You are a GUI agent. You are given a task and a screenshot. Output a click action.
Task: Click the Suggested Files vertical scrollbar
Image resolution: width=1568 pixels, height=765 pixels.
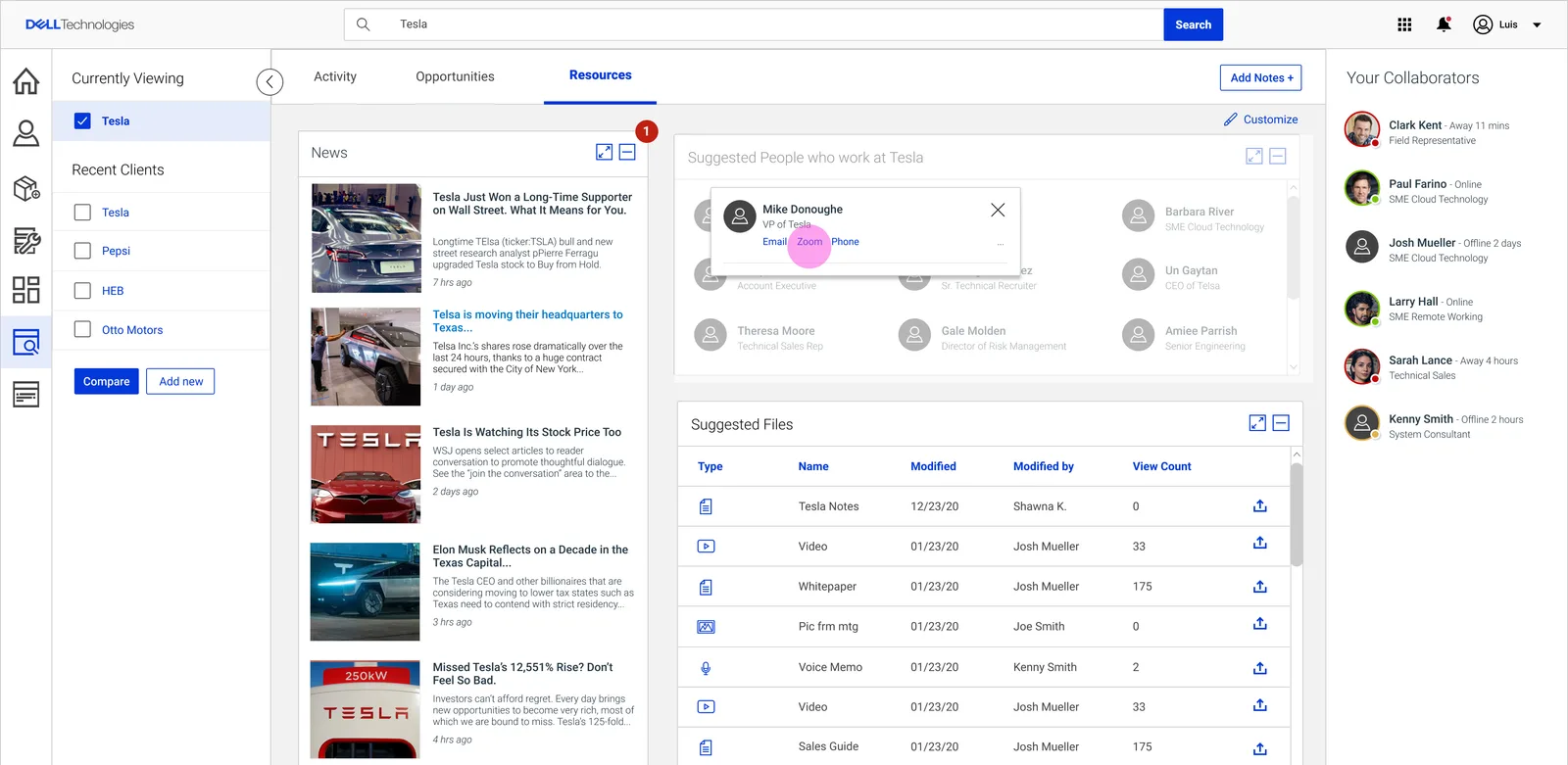1297,514
